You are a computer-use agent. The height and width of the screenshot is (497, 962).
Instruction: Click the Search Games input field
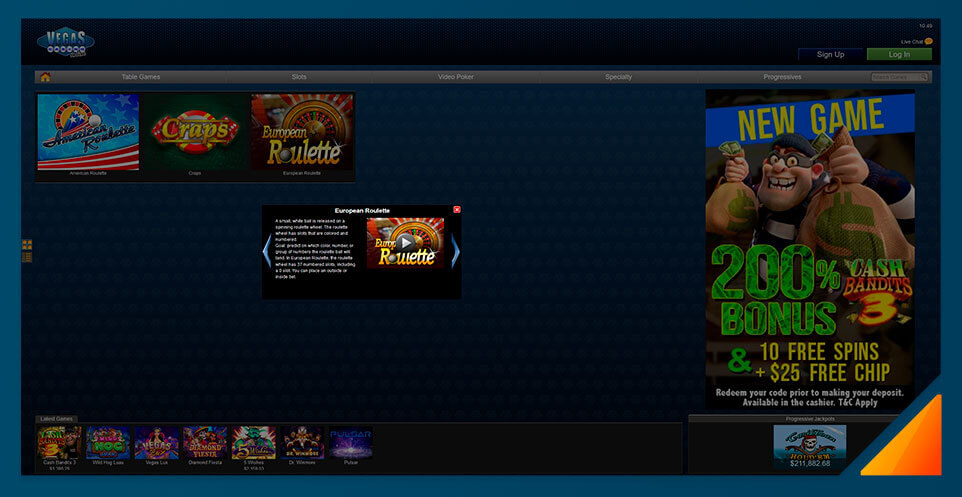point(895,77)
